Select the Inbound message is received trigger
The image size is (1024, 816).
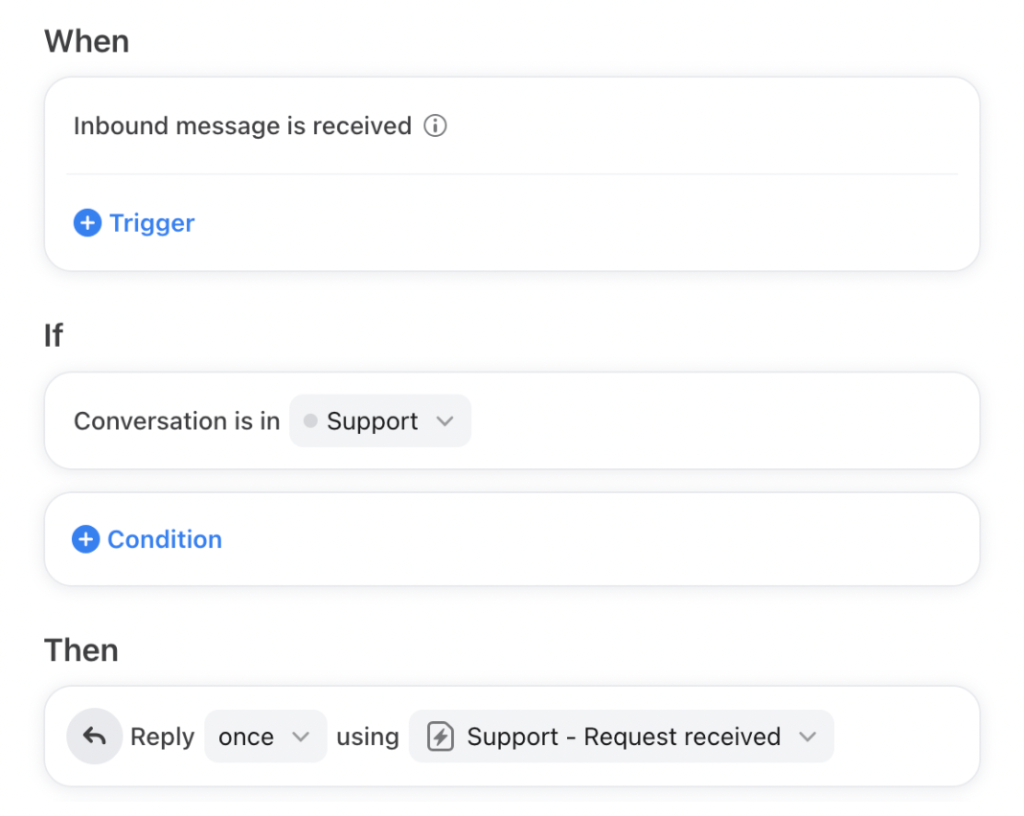[x=241, y=126]
